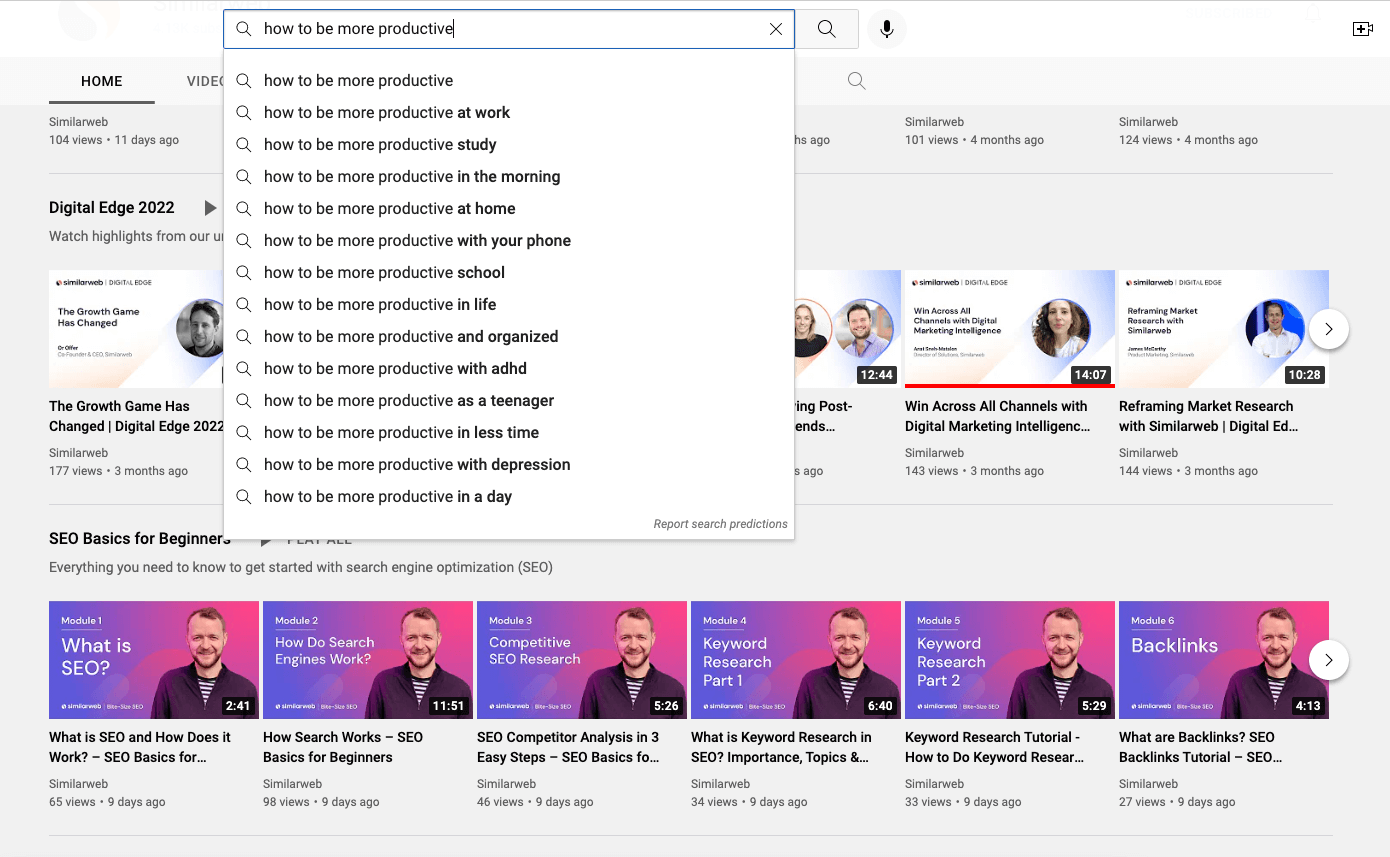Click the channel search magnifier icon
This screenshot has width=1390, height=857.
[856, 81]
